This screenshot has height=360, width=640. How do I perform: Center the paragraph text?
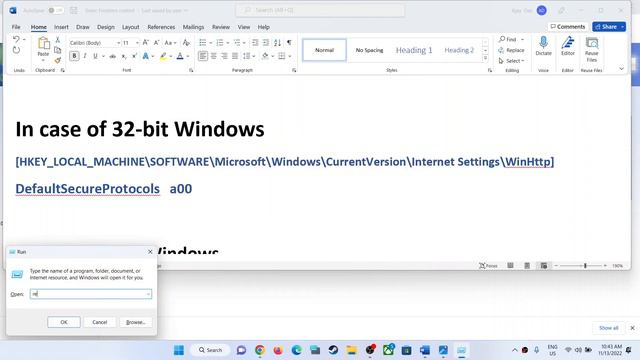click(213, 56)
